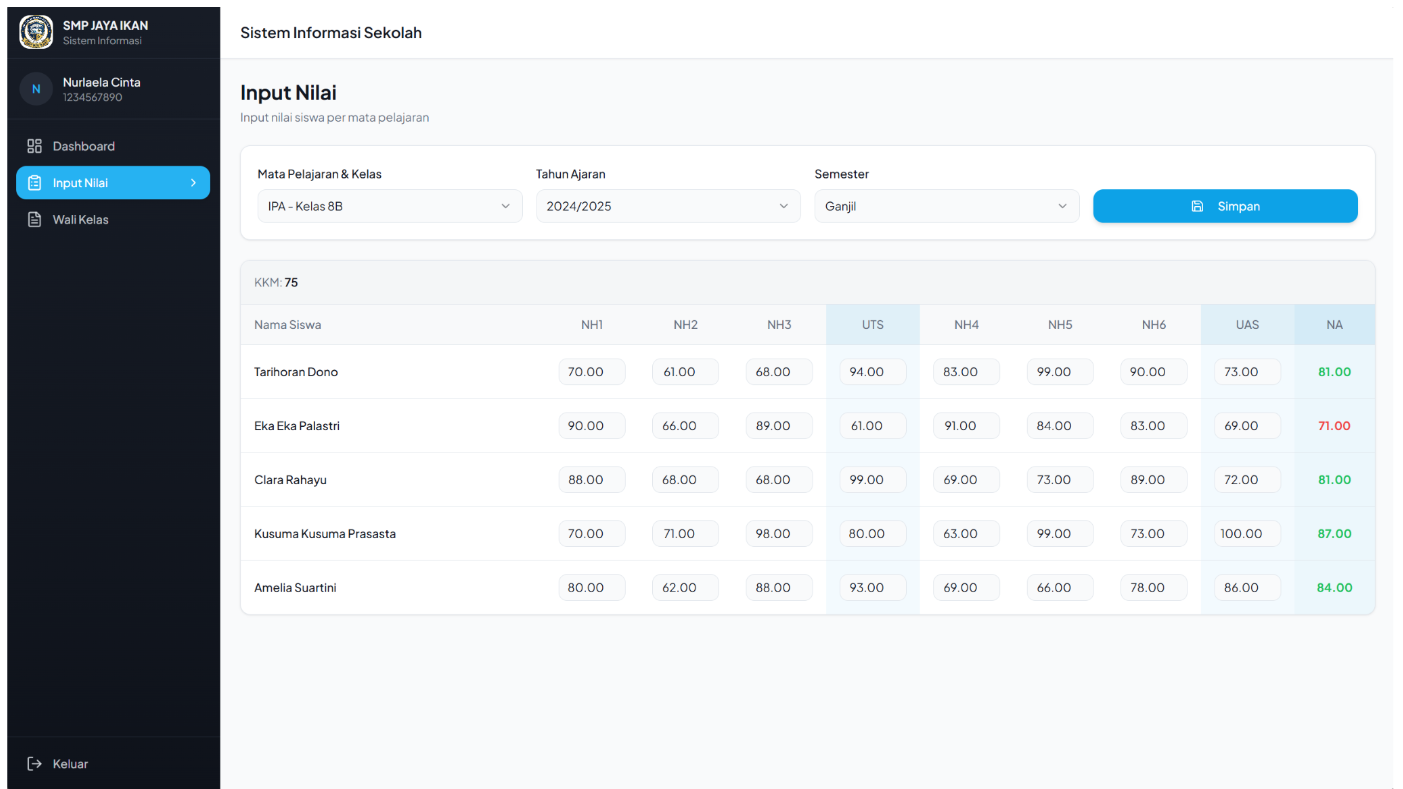Viewport: 1403px width, 789px height.
Task: Select Tarihoran Dono's NH1 score field
Action: pyautogui.click(x=592, y=372)
